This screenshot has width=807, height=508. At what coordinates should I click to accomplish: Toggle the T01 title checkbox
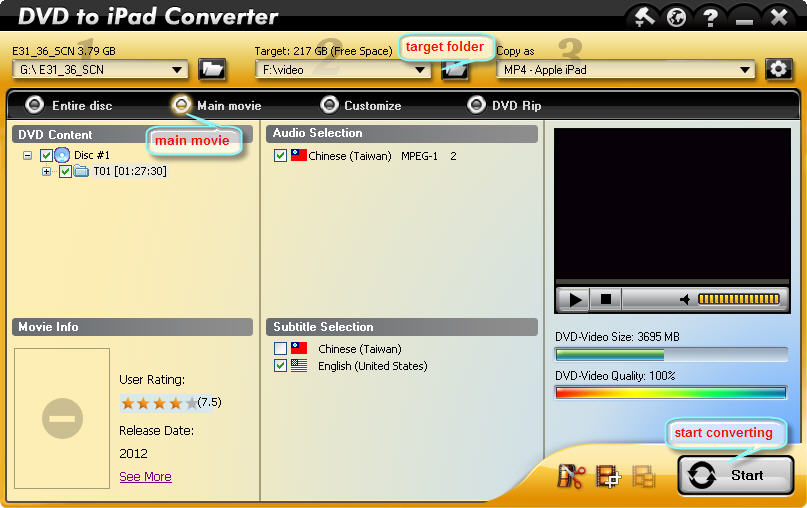(x=65, y=171)
